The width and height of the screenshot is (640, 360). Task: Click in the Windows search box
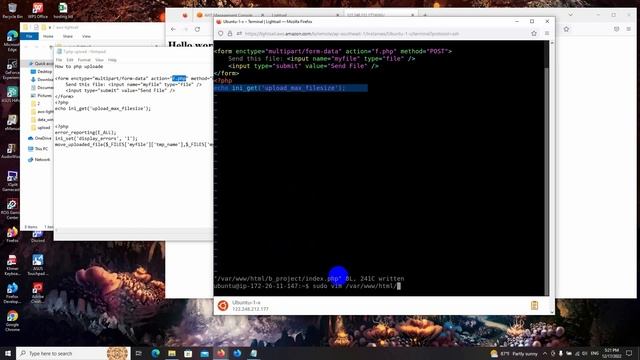coord(73,353)
